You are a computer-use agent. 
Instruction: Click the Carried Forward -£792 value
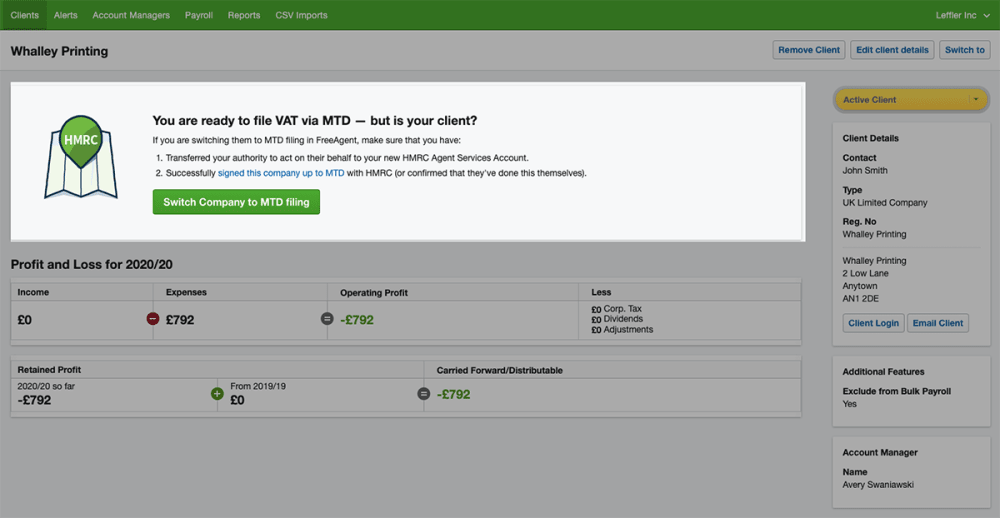click(453, 395)
